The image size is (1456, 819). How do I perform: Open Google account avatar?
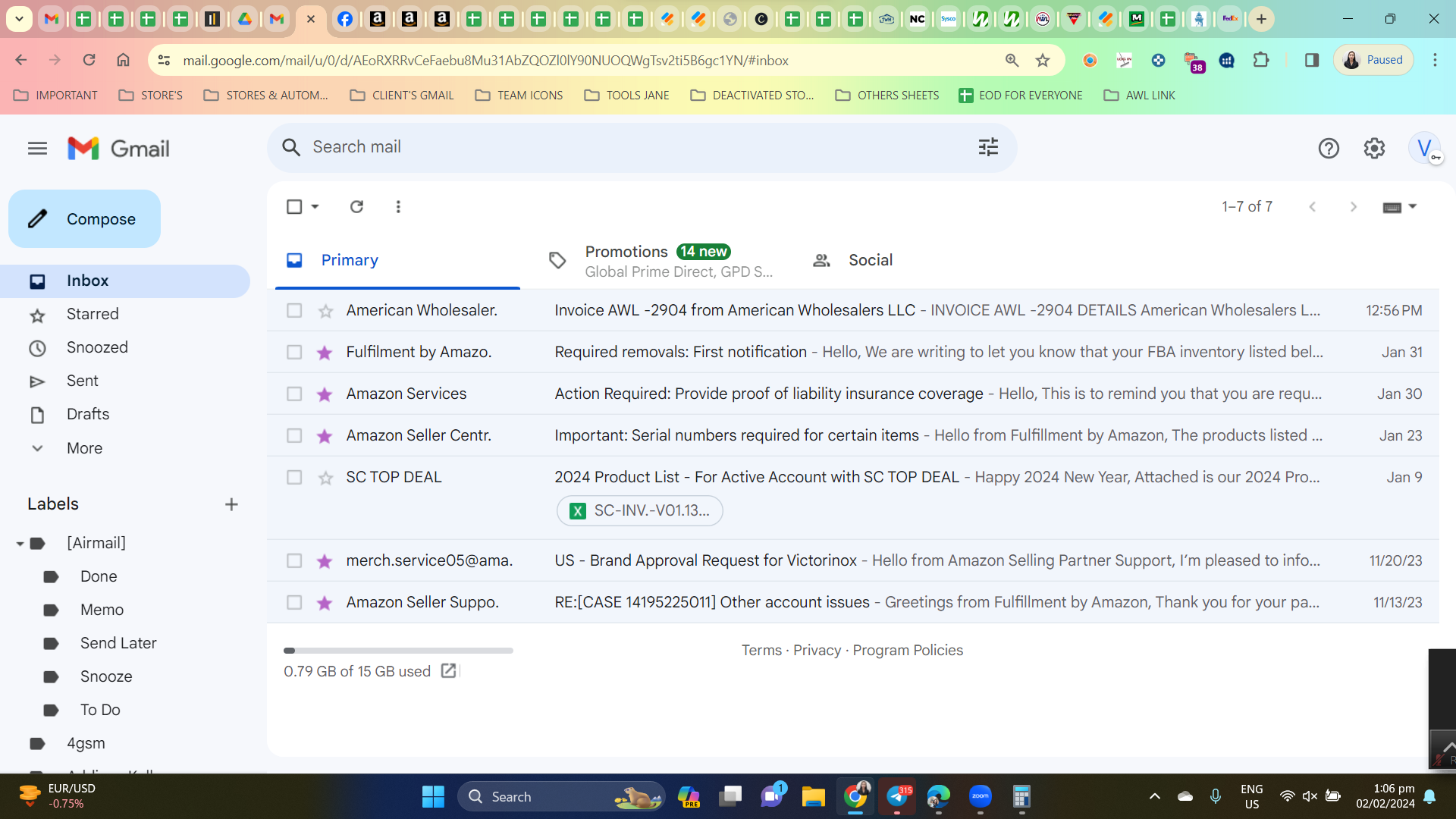pos(1425,149)
